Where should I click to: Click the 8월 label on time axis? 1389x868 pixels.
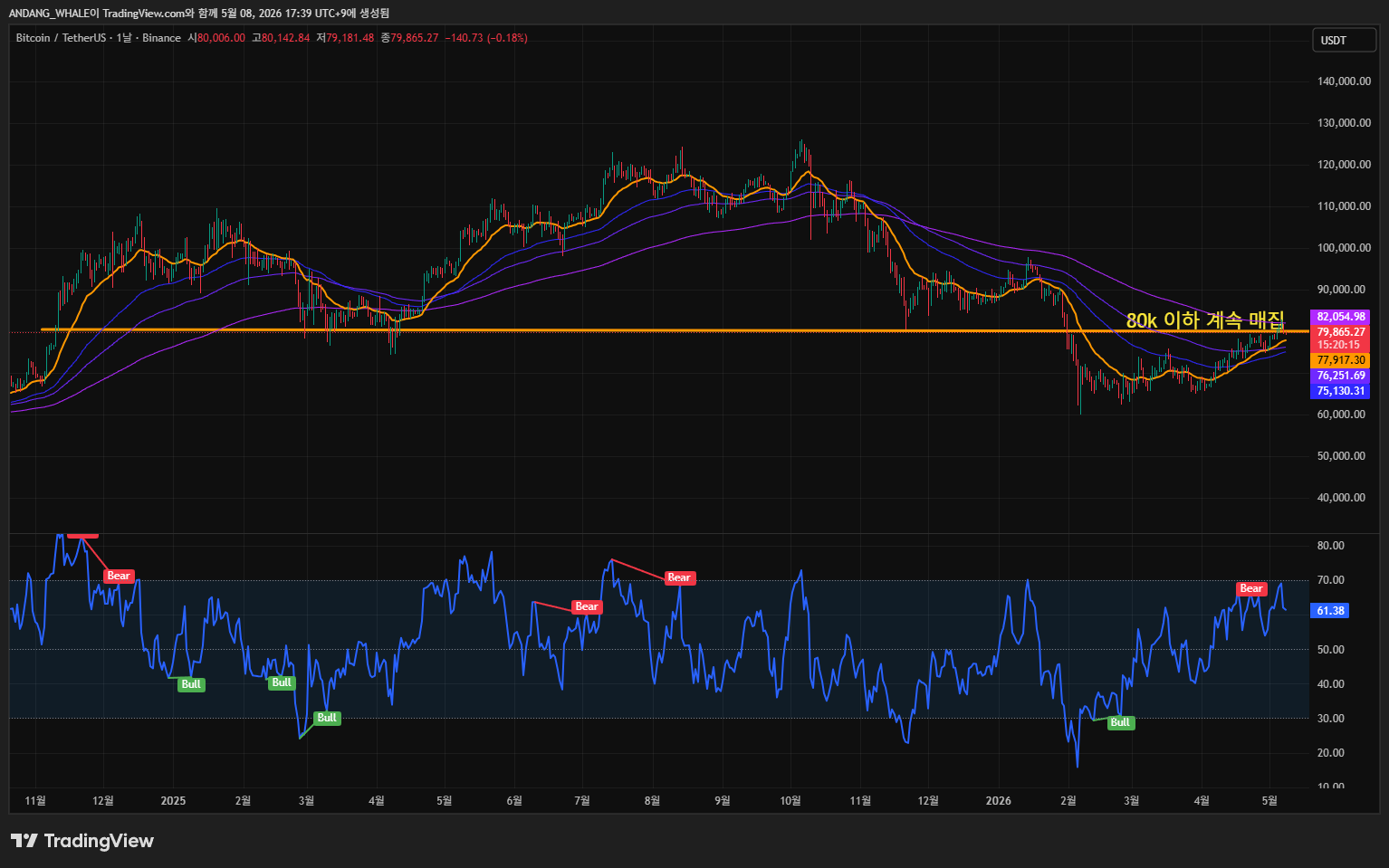[x=652, y=801]
